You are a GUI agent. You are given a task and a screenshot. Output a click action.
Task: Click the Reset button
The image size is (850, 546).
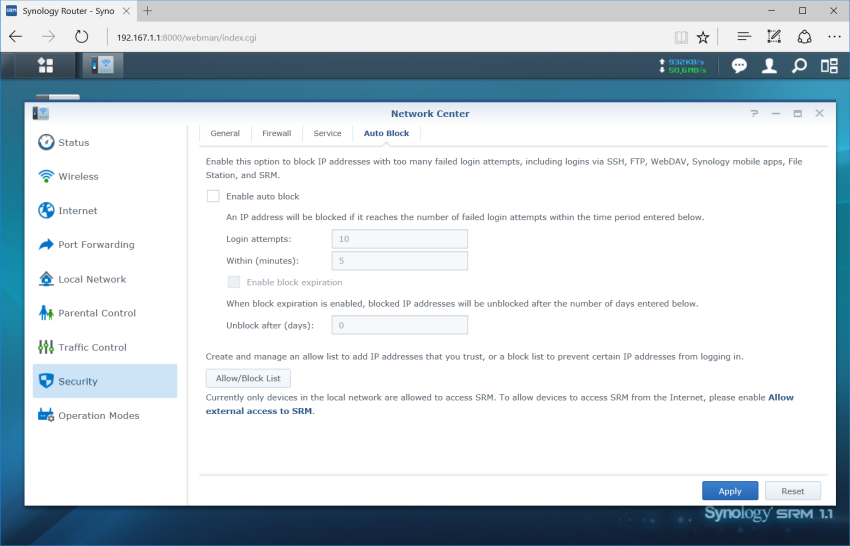pos(793,491)
